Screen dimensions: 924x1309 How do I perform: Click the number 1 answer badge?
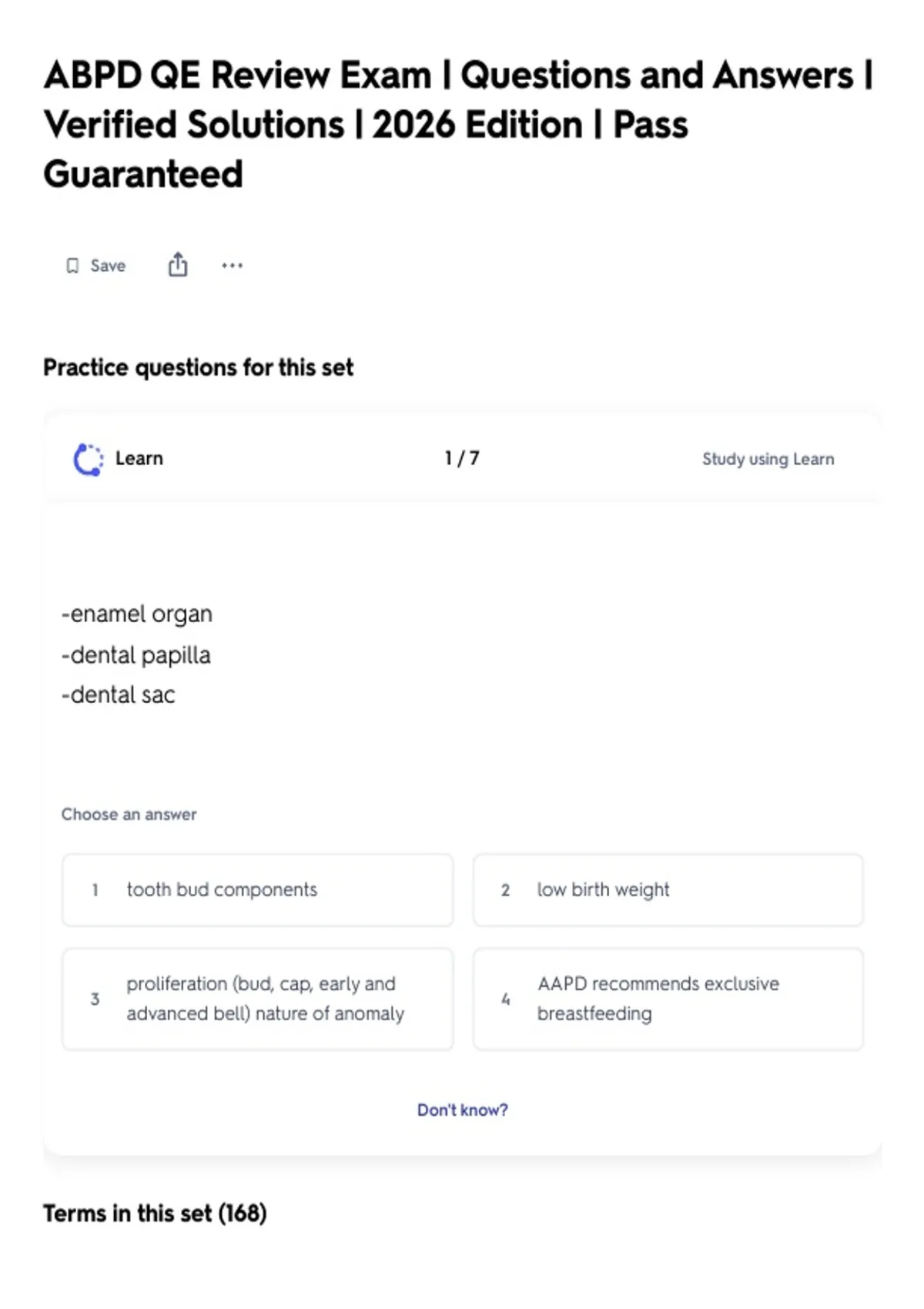[95, 890]
